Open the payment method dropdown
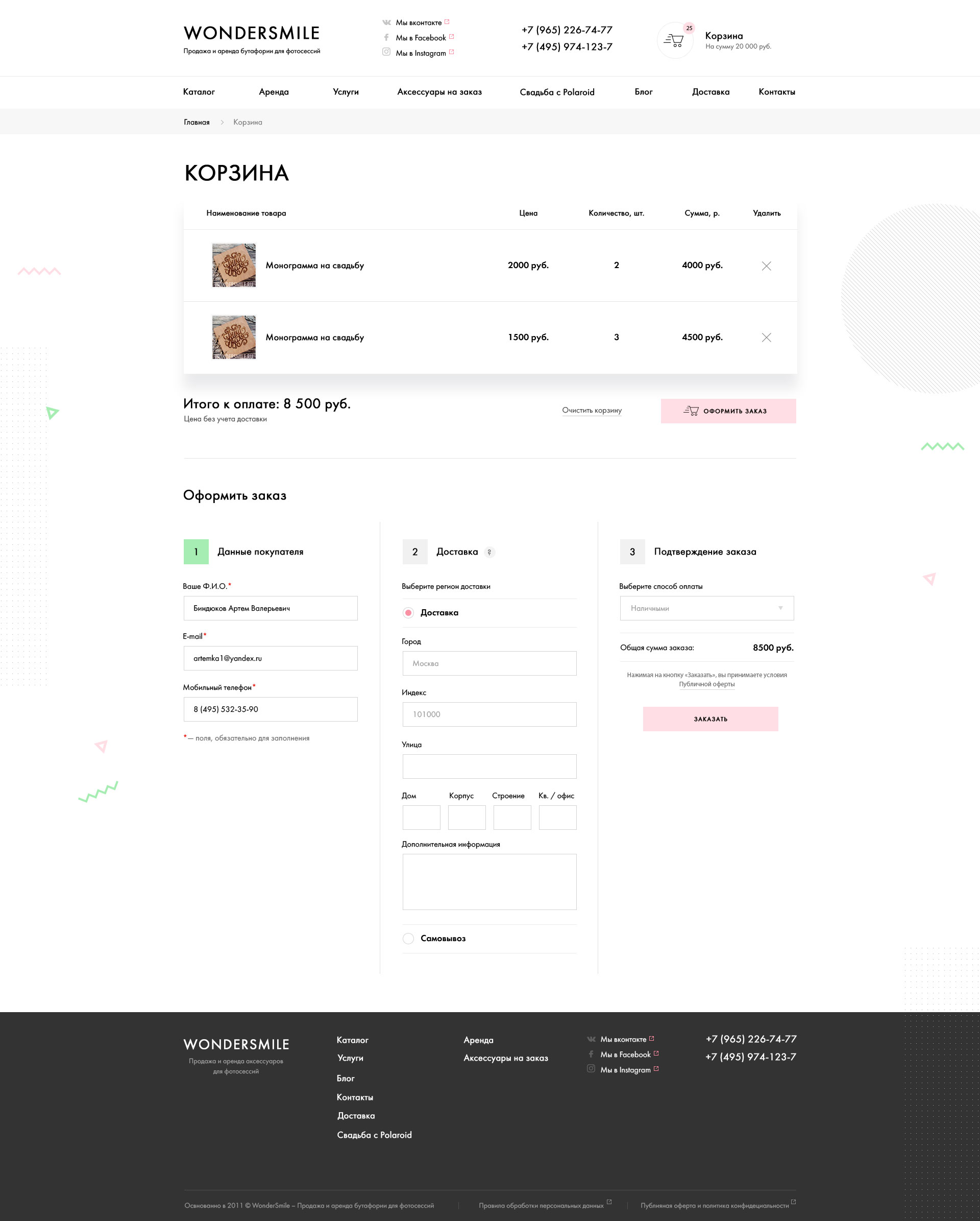The height and width of the screenshot is (1221, 980). [x=706, y=608]
